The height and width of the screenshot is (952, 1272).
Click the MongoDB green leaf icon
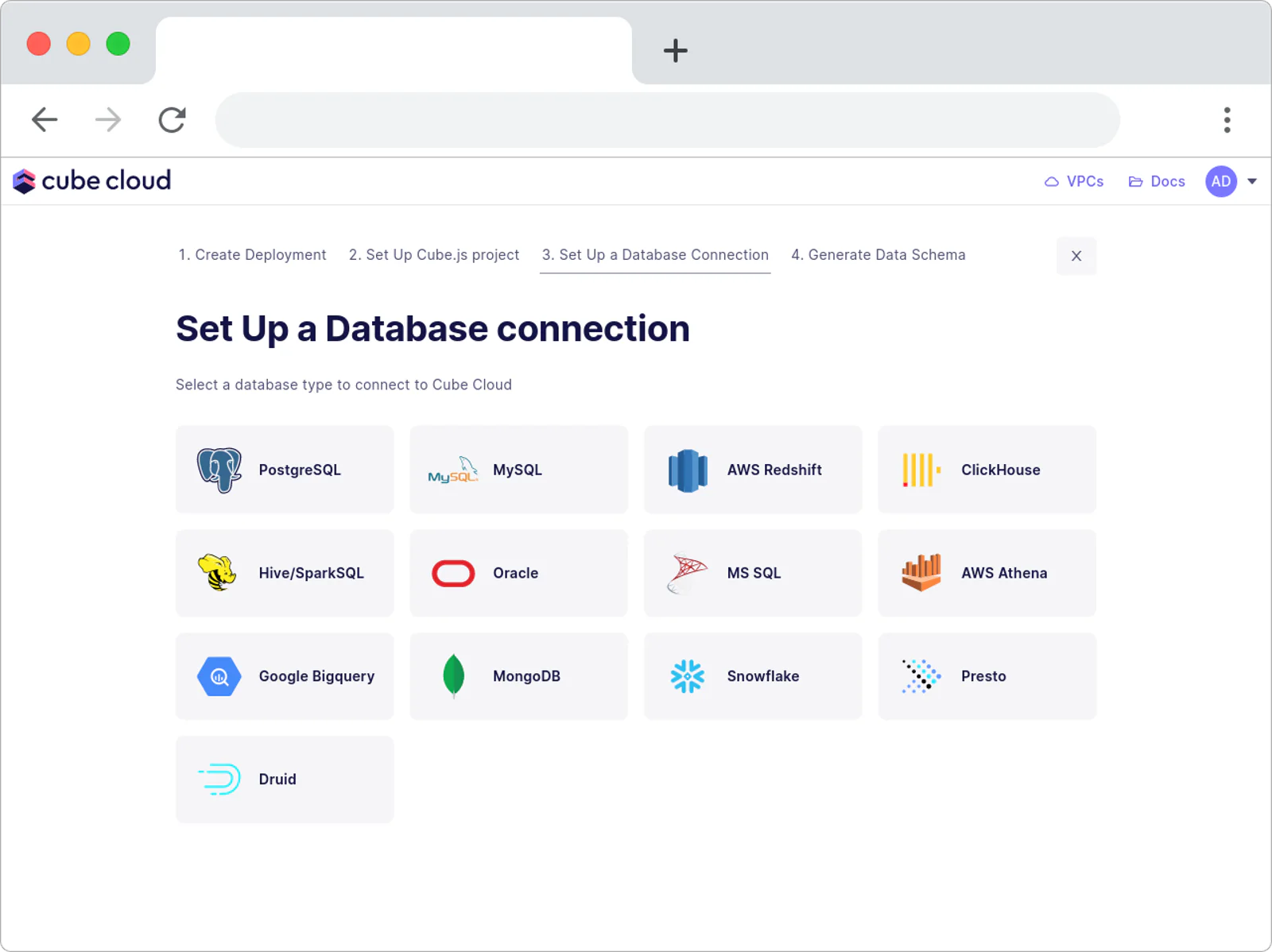click(453, 676)
